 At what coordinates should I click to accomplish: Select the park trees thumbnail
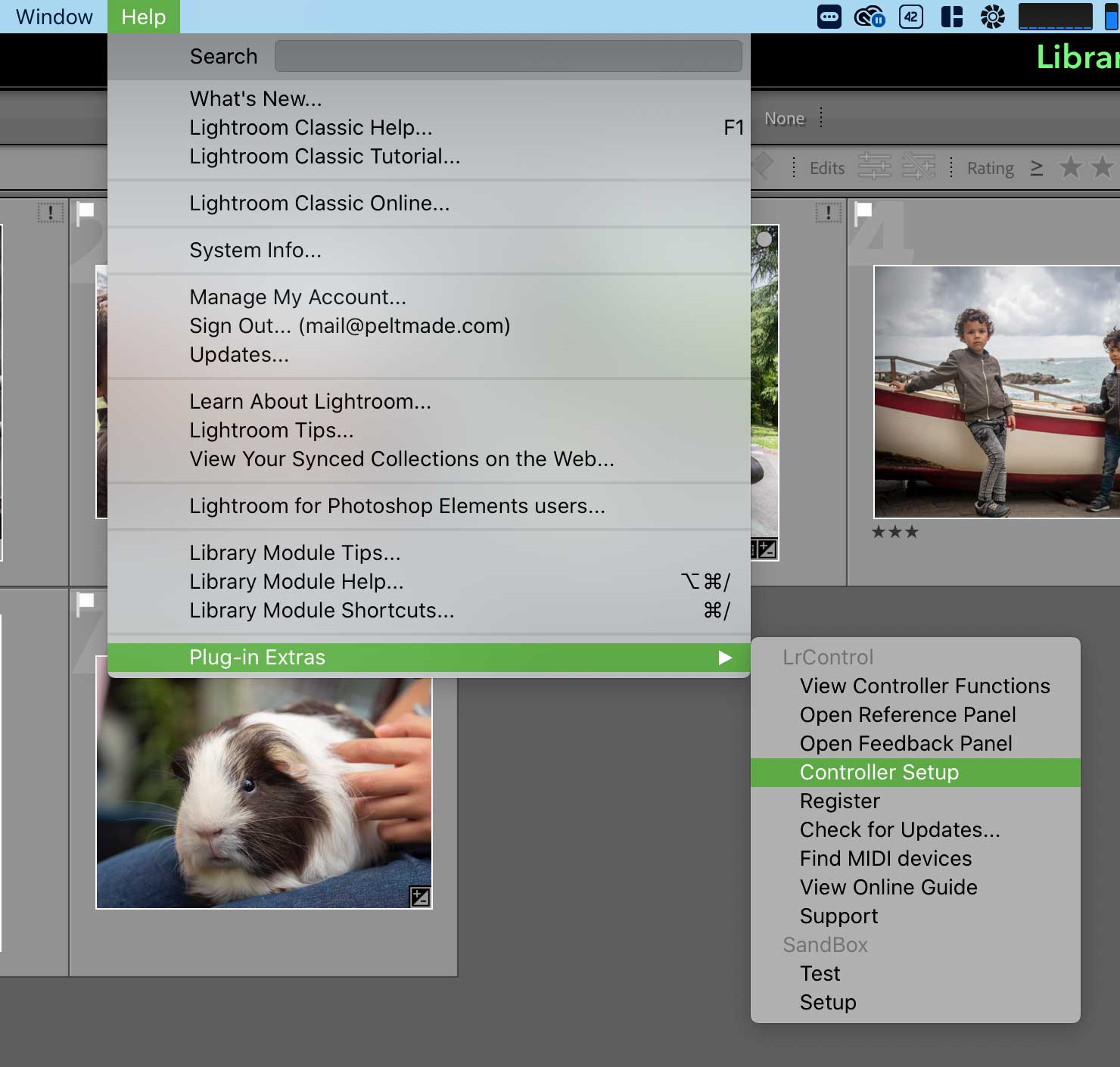point(764,392)
